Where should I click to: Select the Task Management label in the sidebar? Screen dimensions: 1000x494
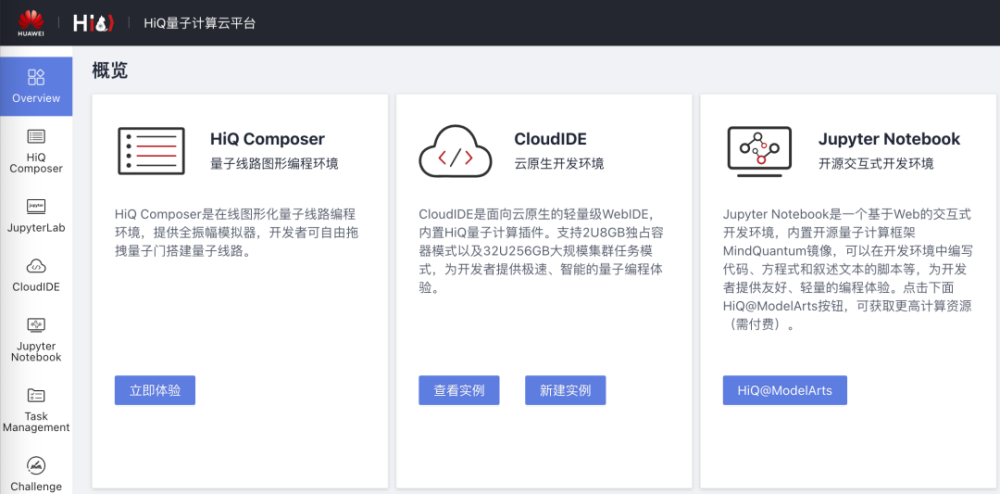(x=36, y=422)
